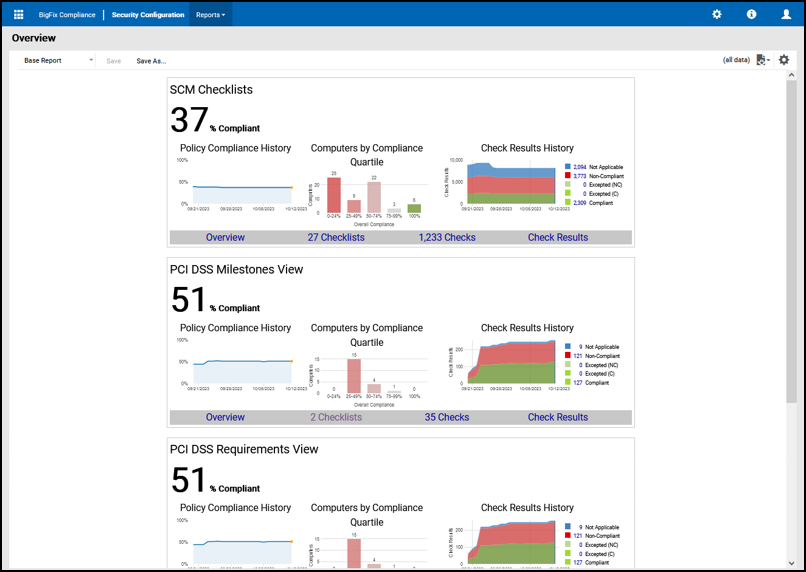The height and width of the screenshot is (572, 806).
Task: Click the vertical page scrollbar
Action: click(792, 240)
